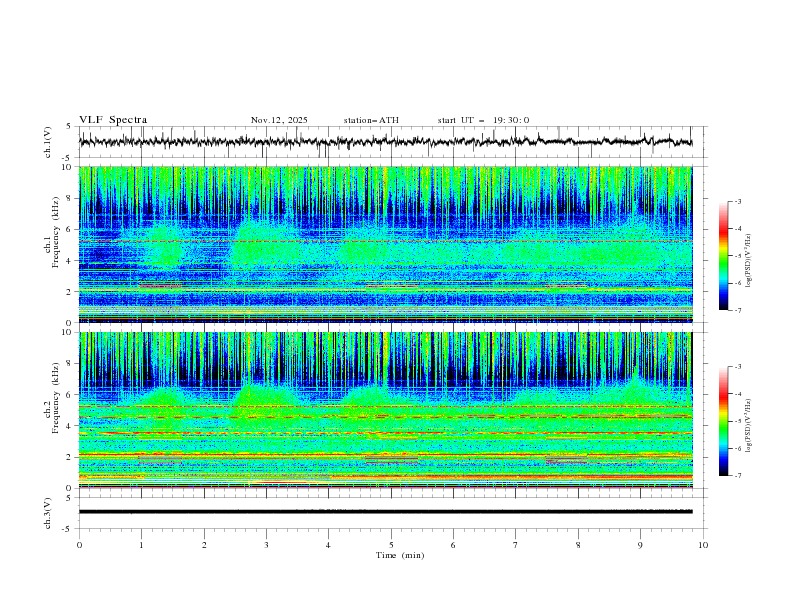Click the ch.2 spectrogram panel
The image size is (792, 612).
coord(385,410)
